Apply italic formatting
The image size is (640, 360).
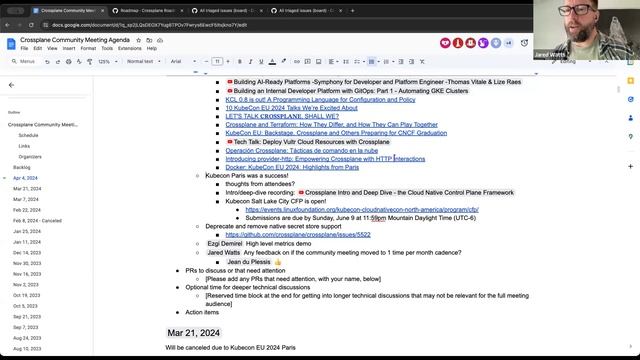(250, 62)
